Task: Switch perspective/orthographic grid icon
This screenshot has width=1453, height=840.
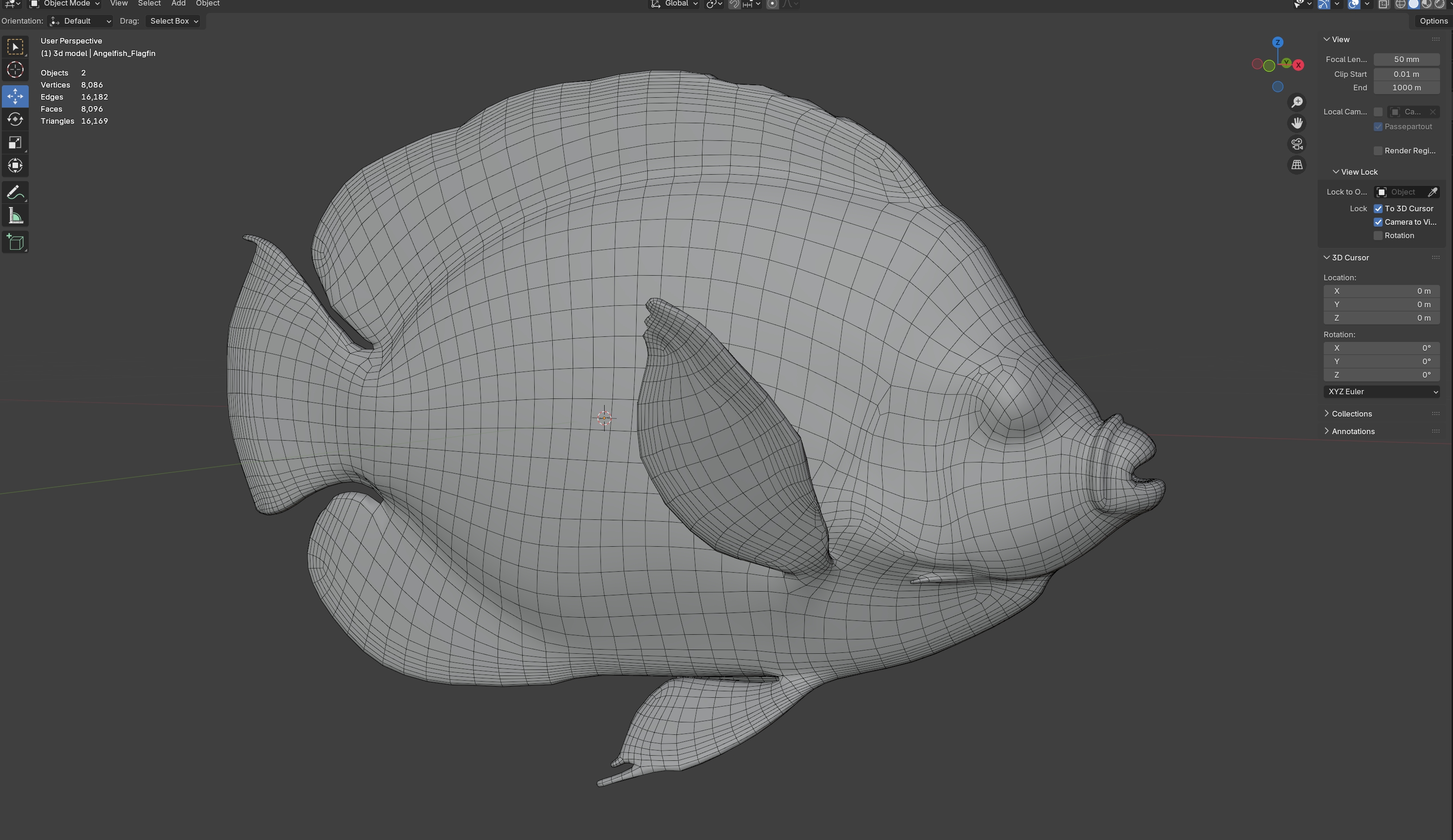Action: point(1297,165)
